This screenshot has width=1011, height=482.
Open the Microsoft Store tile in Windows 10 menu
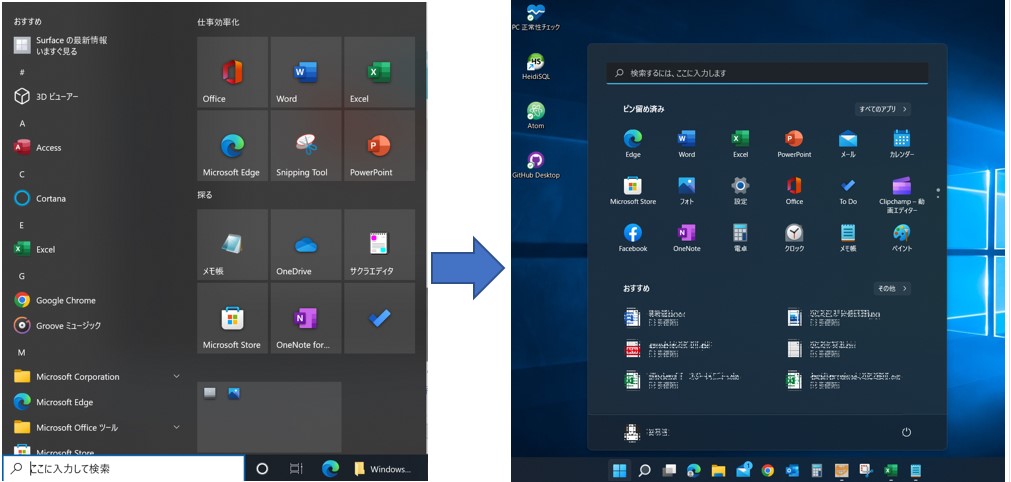pos(232,318)
